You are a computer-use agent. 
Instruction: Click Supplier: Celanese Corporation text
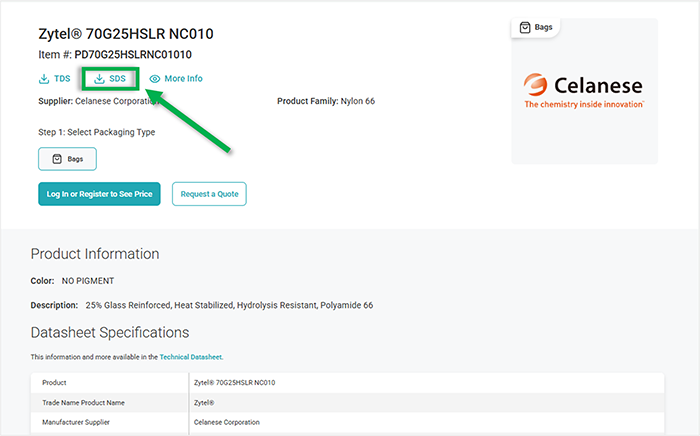point(98,101)
